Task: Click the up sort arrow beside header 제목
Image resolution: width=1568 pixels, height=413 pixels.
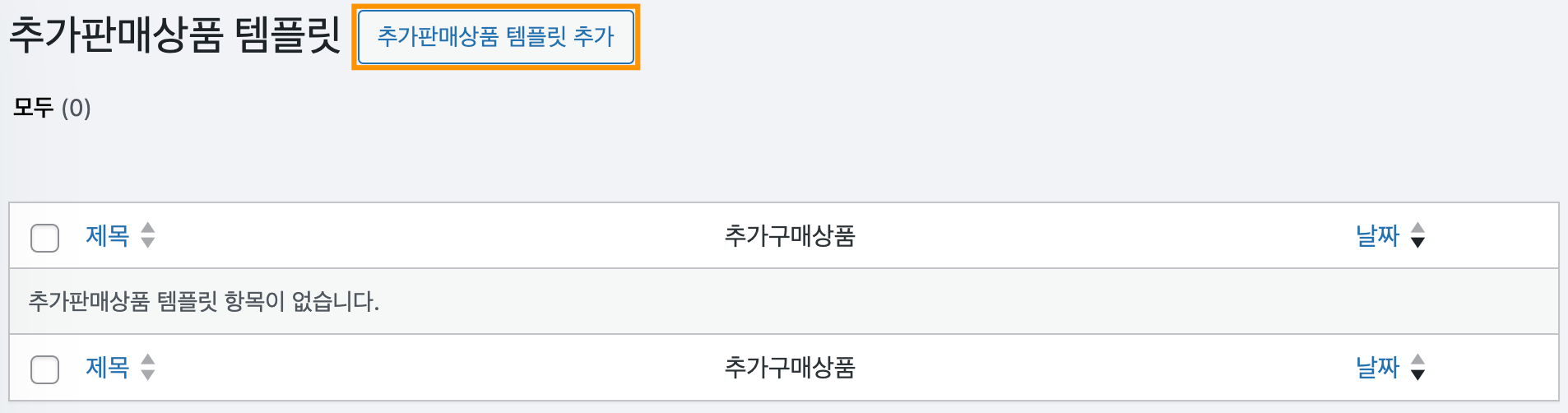Action: (148, 228)
